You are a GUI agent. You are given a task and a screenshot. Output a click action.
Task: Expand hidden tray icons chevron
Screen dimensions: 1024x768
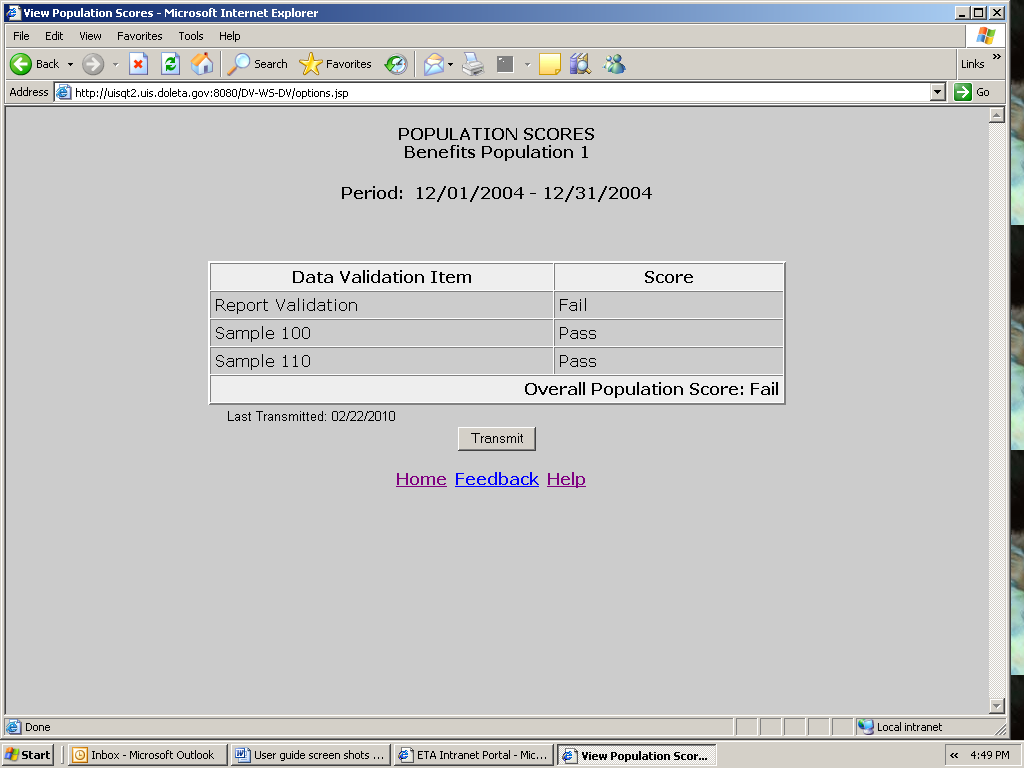(x=954, y=755)
